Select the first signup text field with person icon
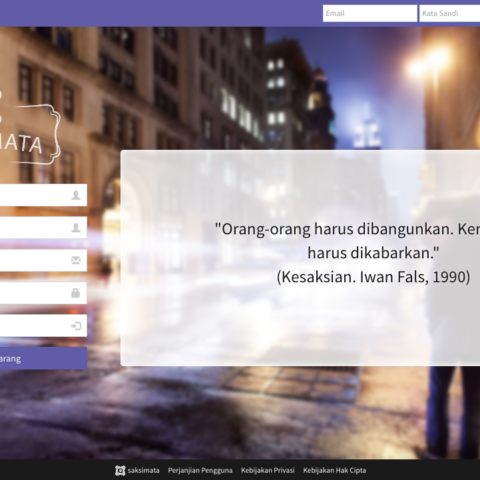This screenshot has height=480, width=480. tap(43, 195)
